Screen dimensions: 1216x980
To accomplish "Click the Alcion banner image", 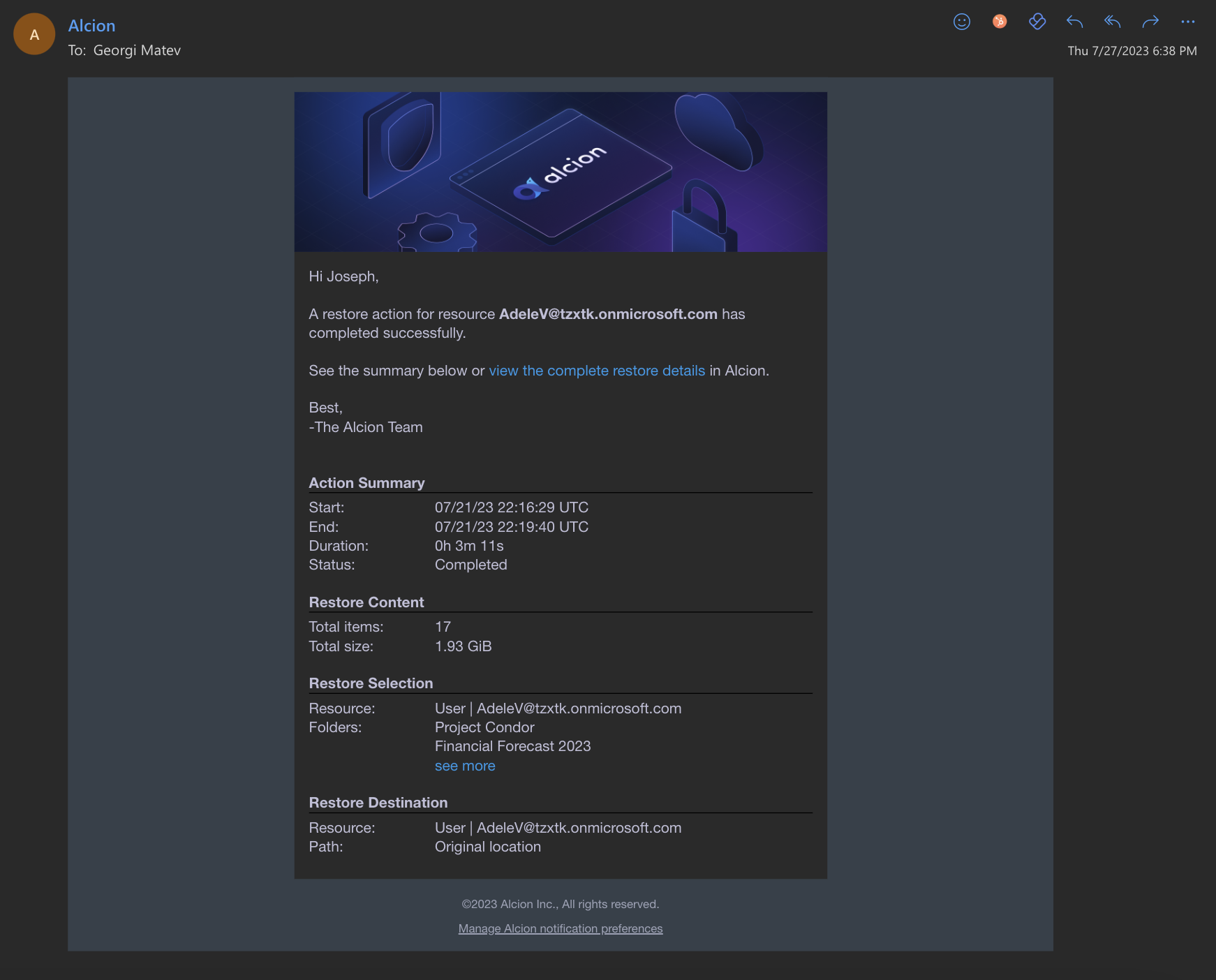I will pos(561,172).
